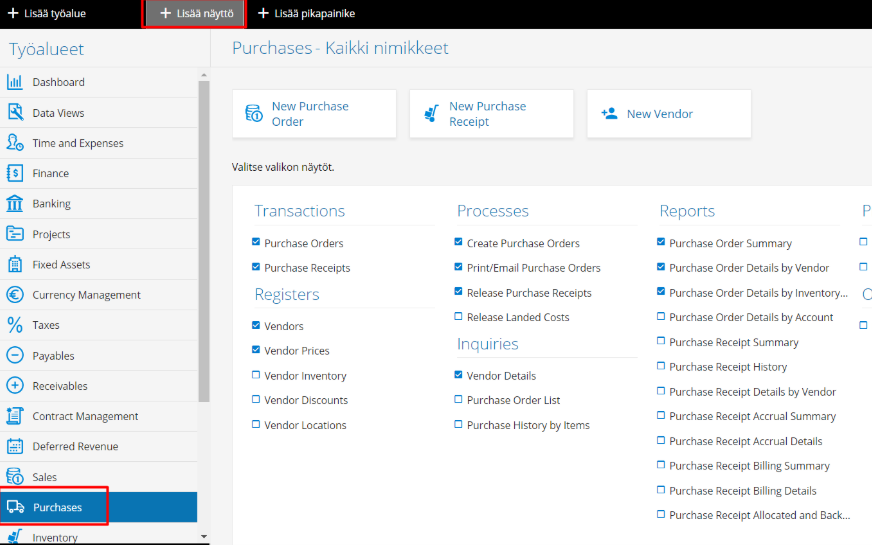Click the Payables minus circle icon
This screenshot has width=872, height=545.
(14, 355)
